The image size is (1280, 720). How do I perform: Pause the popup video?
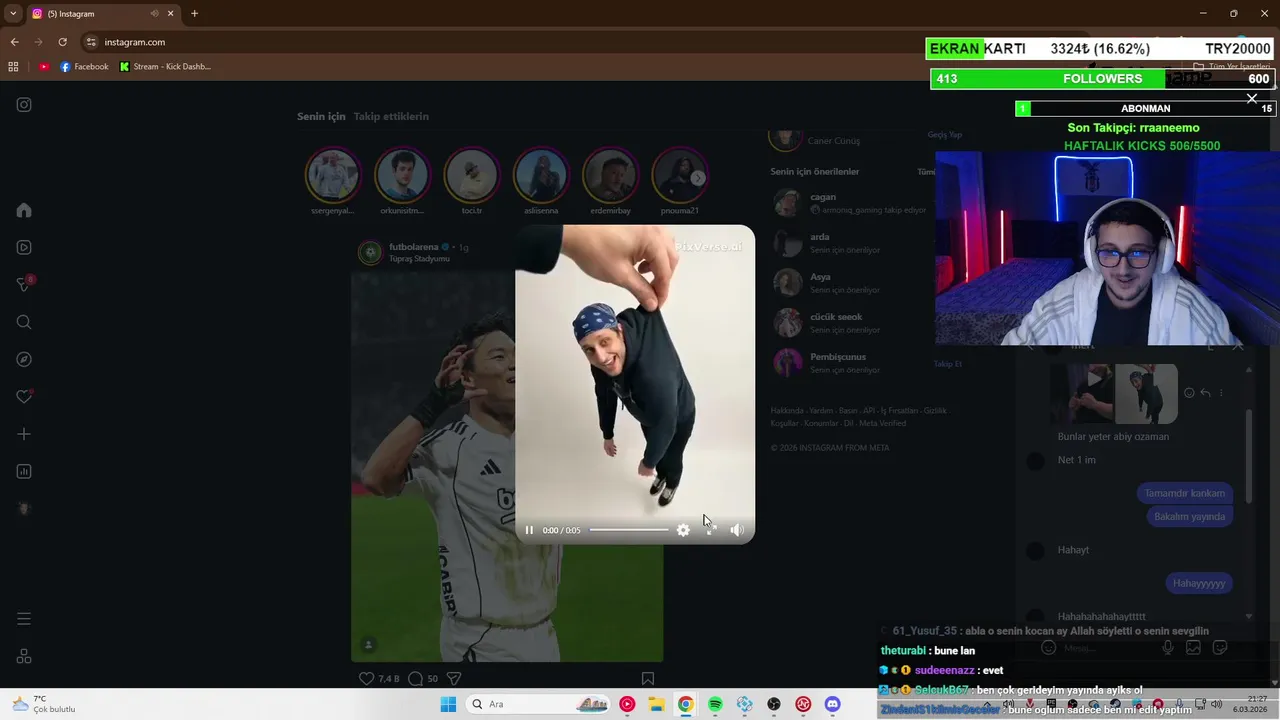[529, 530]
